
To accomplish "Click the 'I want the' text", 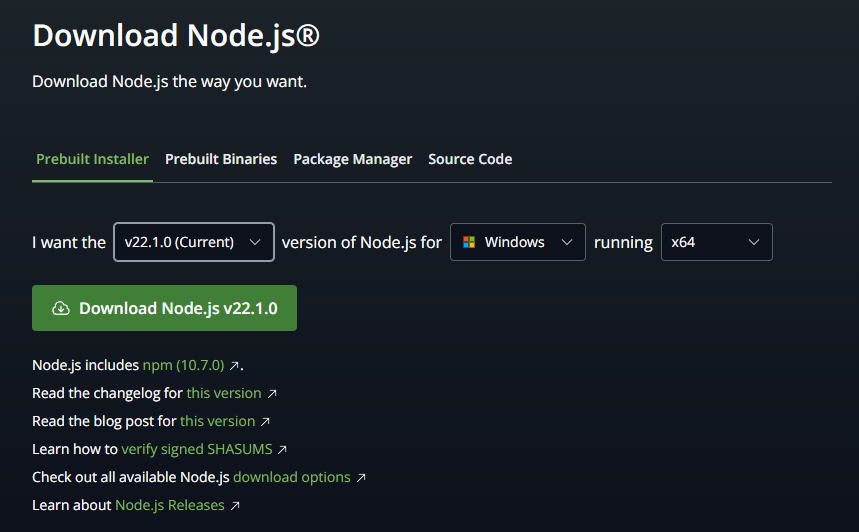I will [69, 242].
